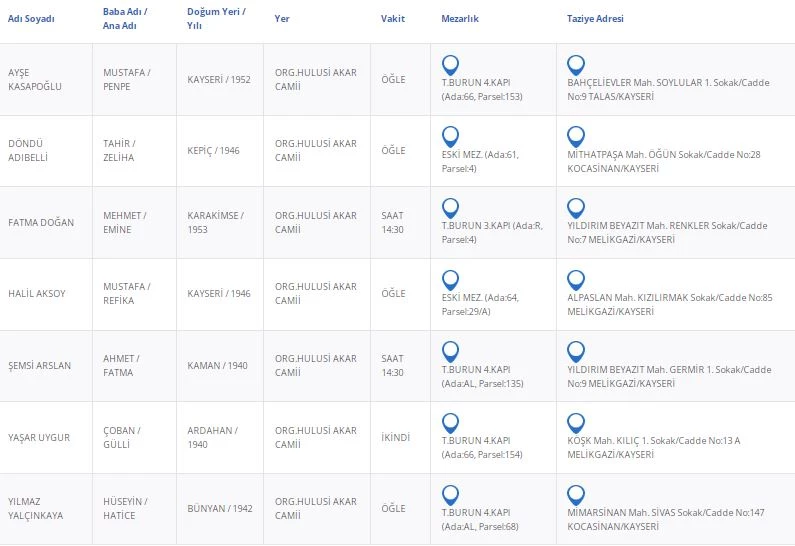Click cemetery map pin for Ayşe Kasapoğlu
This screenshot has height=546, width=795.
(450, 64)
